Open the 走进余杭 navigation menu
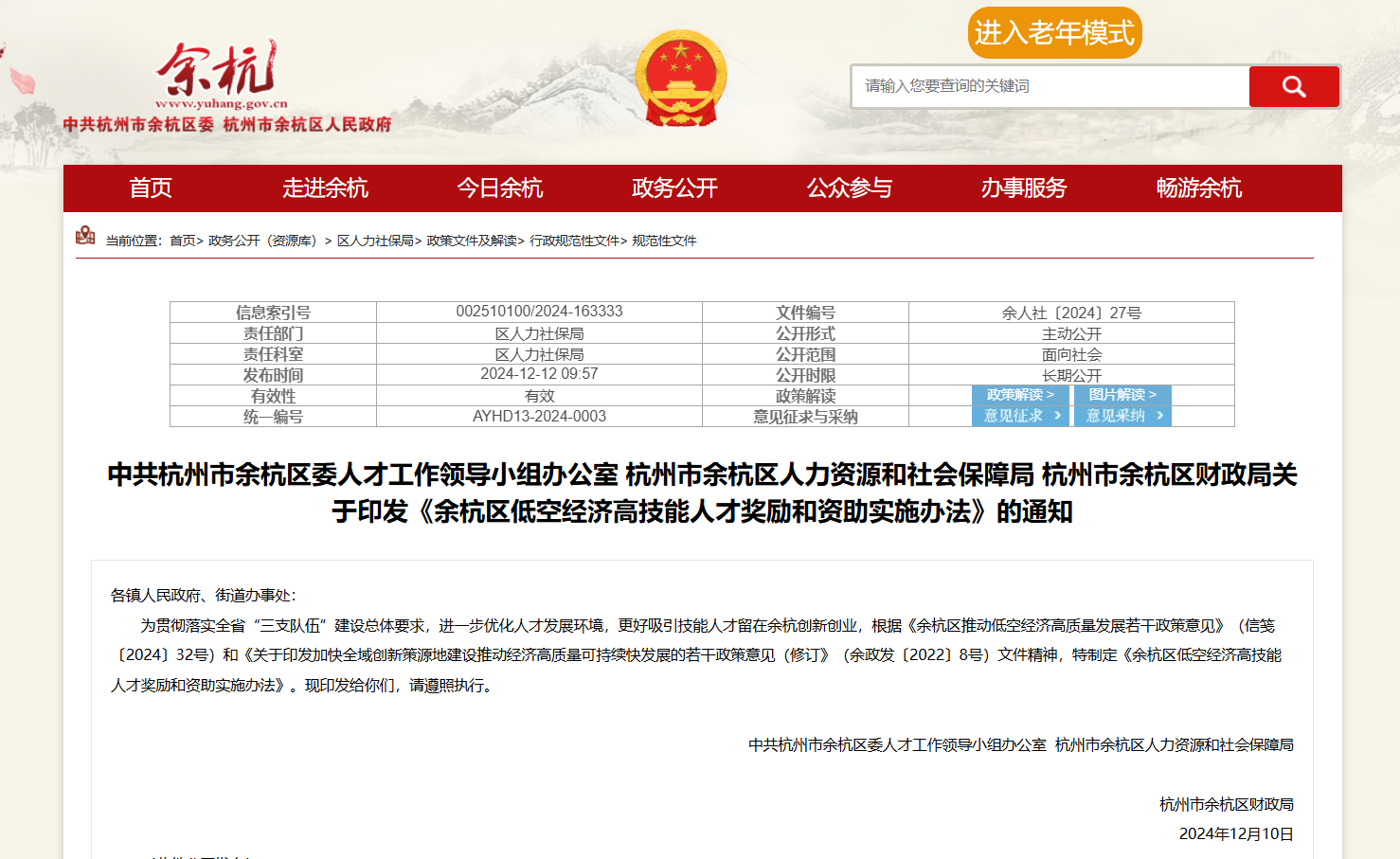This screenshot has width=1400, height=859. pyautogui.click(x=325, y=188)
